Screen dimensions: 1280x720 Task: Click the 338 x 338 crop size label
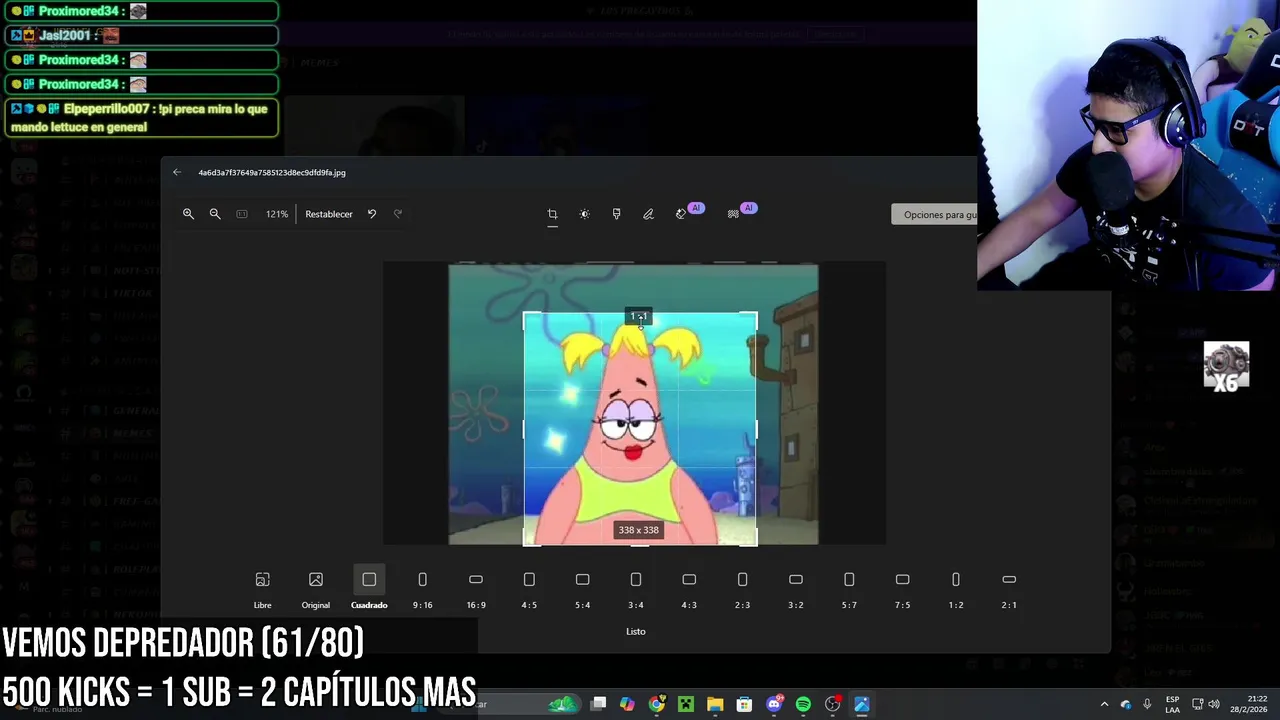(638, 530)
